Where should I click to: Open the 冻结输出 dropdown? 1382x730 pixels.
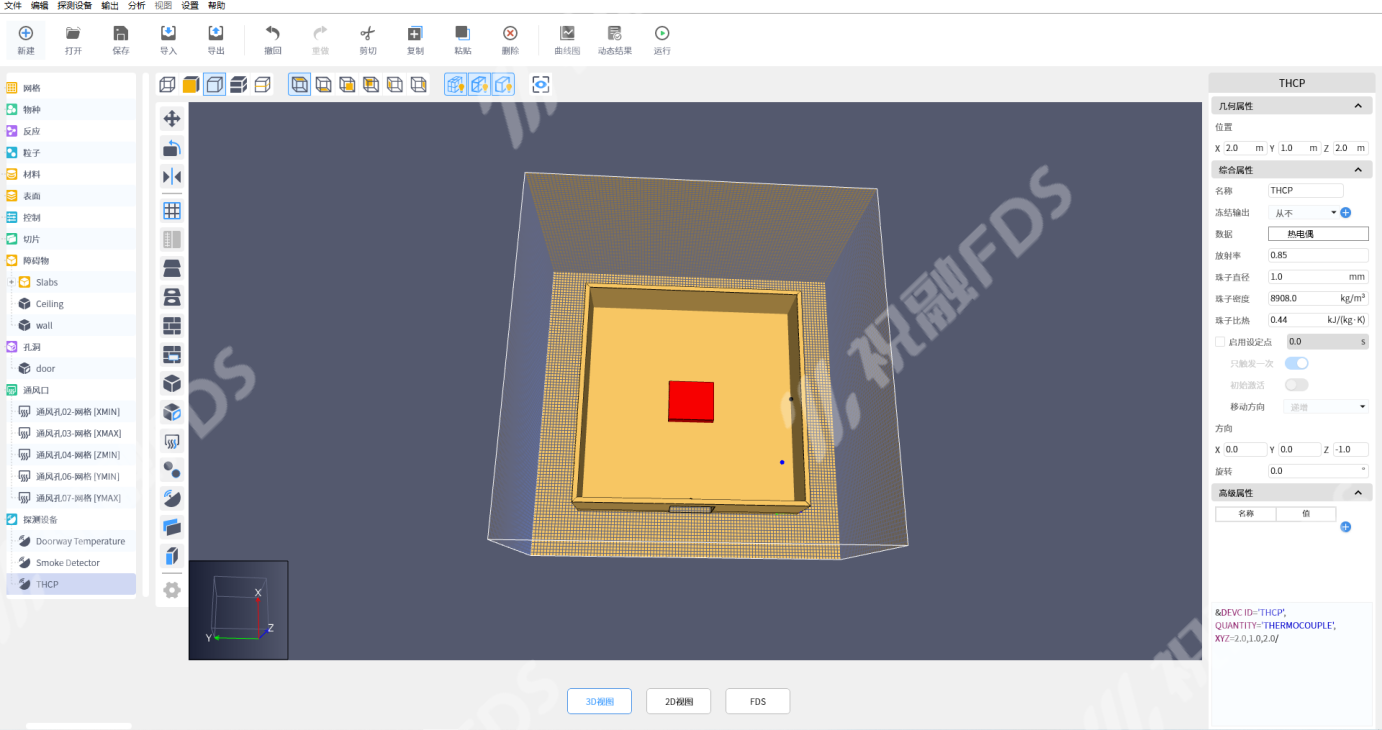coord(1304,213)
